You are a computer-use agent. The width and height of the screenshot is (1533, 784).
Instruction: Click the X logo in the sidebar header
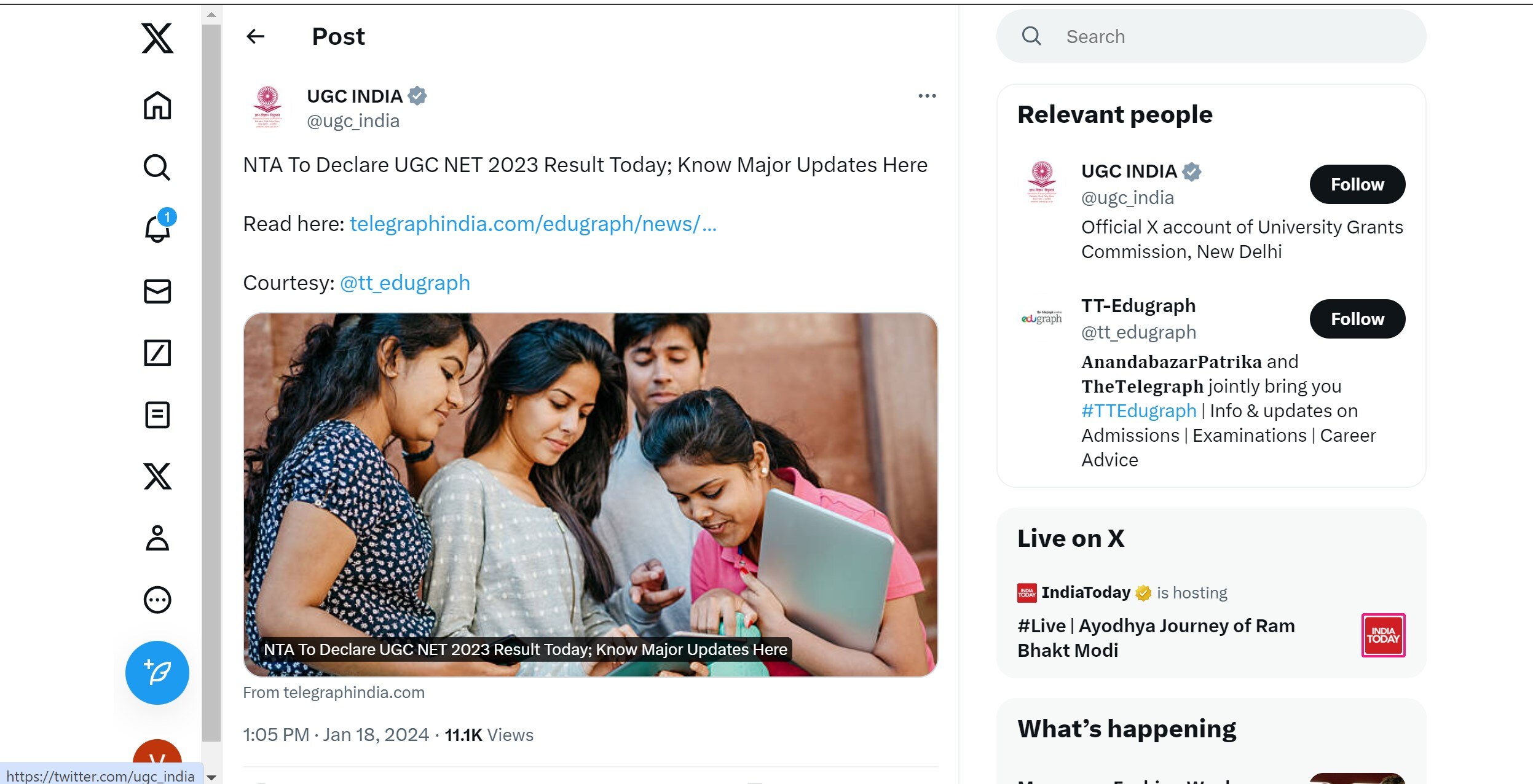[157, 38]
